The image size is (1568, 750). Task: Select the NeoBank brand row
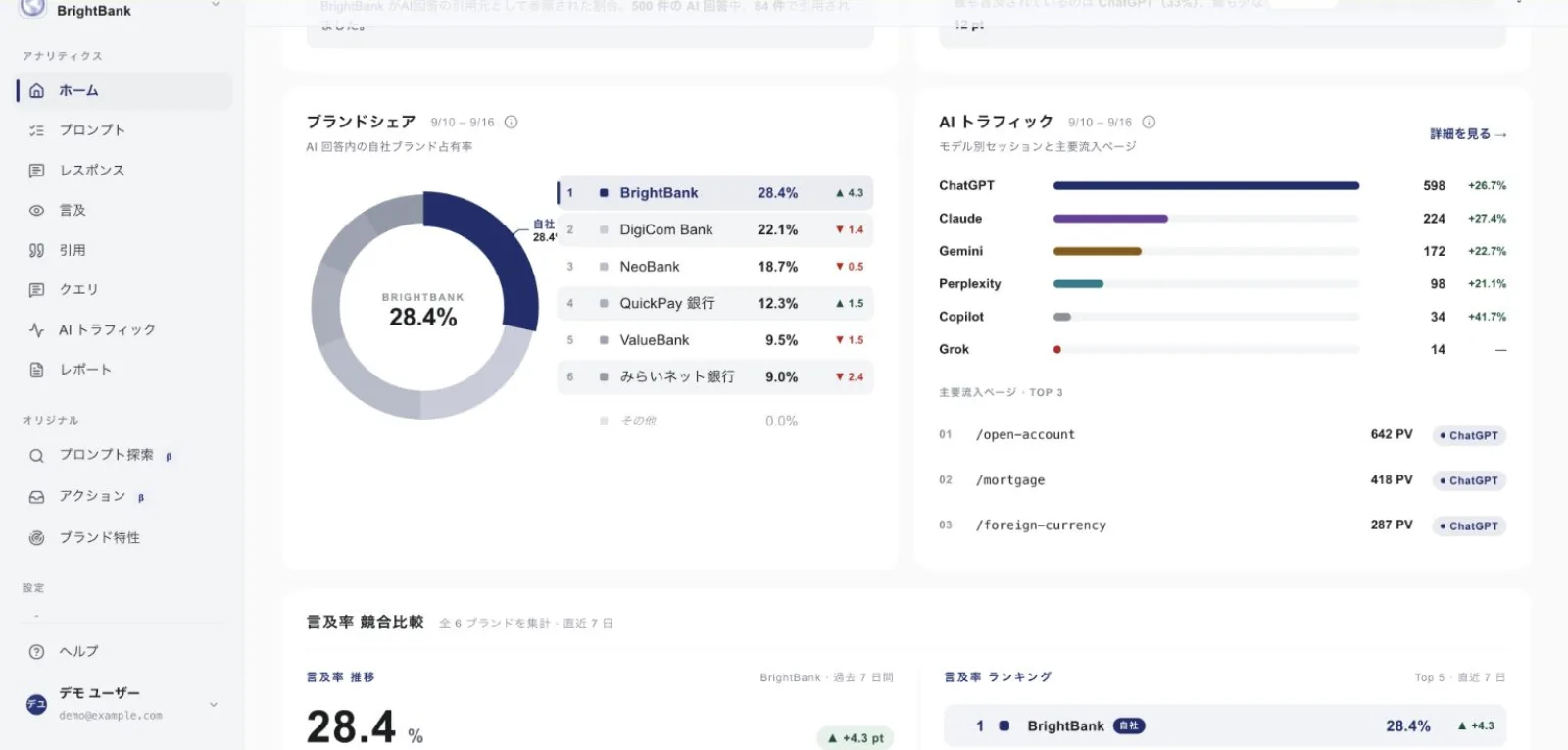715,267
